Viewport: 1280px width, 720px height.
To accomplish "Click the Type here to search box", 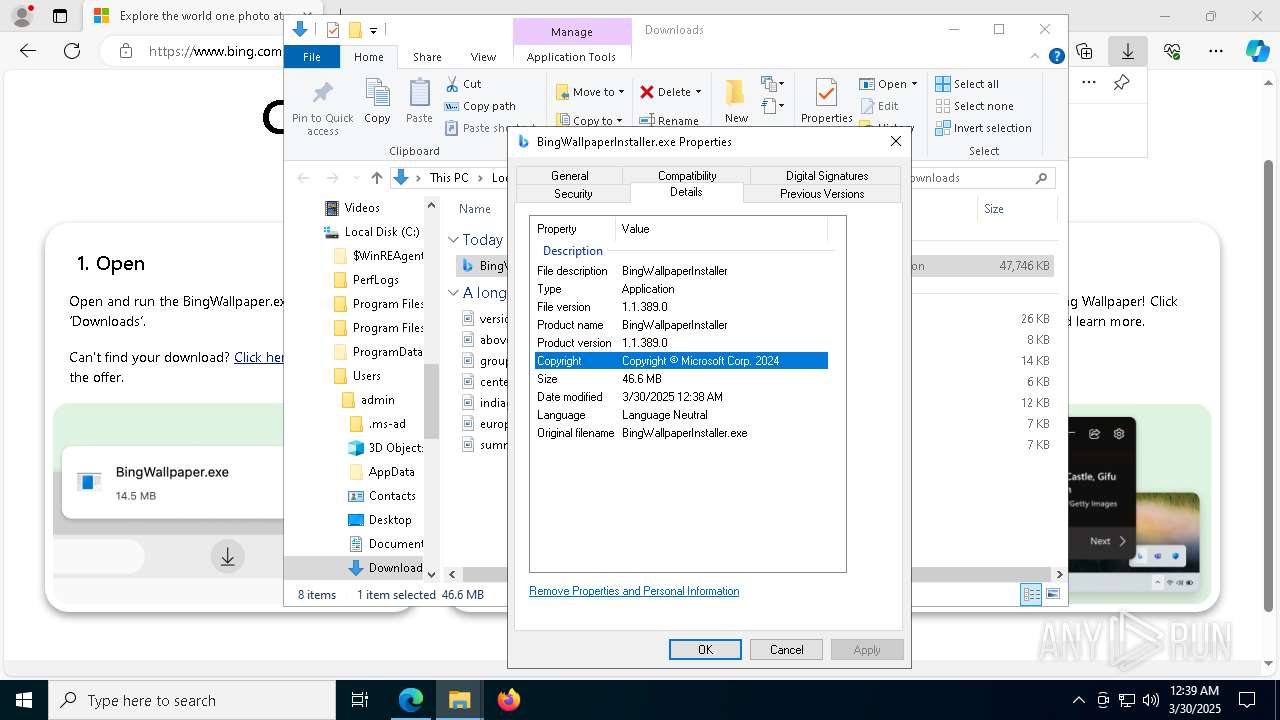I will (192, 700).
